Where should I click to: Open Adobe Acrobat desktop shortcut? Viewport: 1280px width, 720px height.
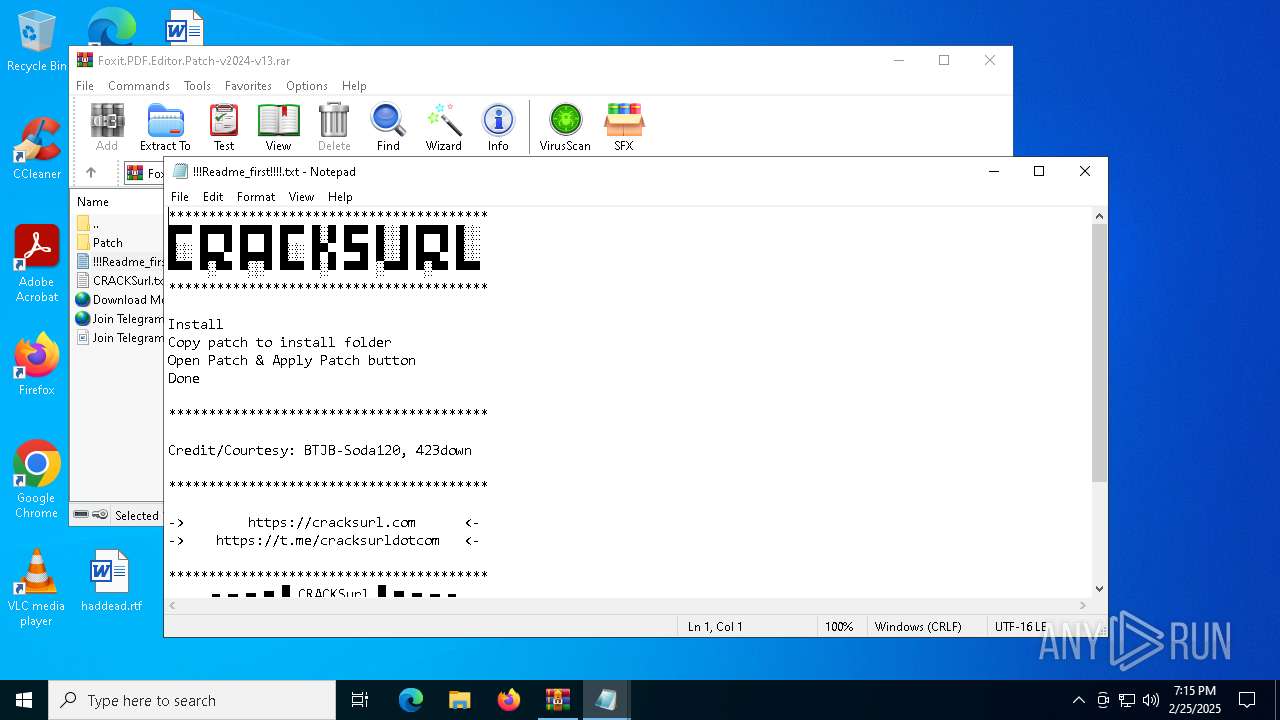tap(37, 264)
